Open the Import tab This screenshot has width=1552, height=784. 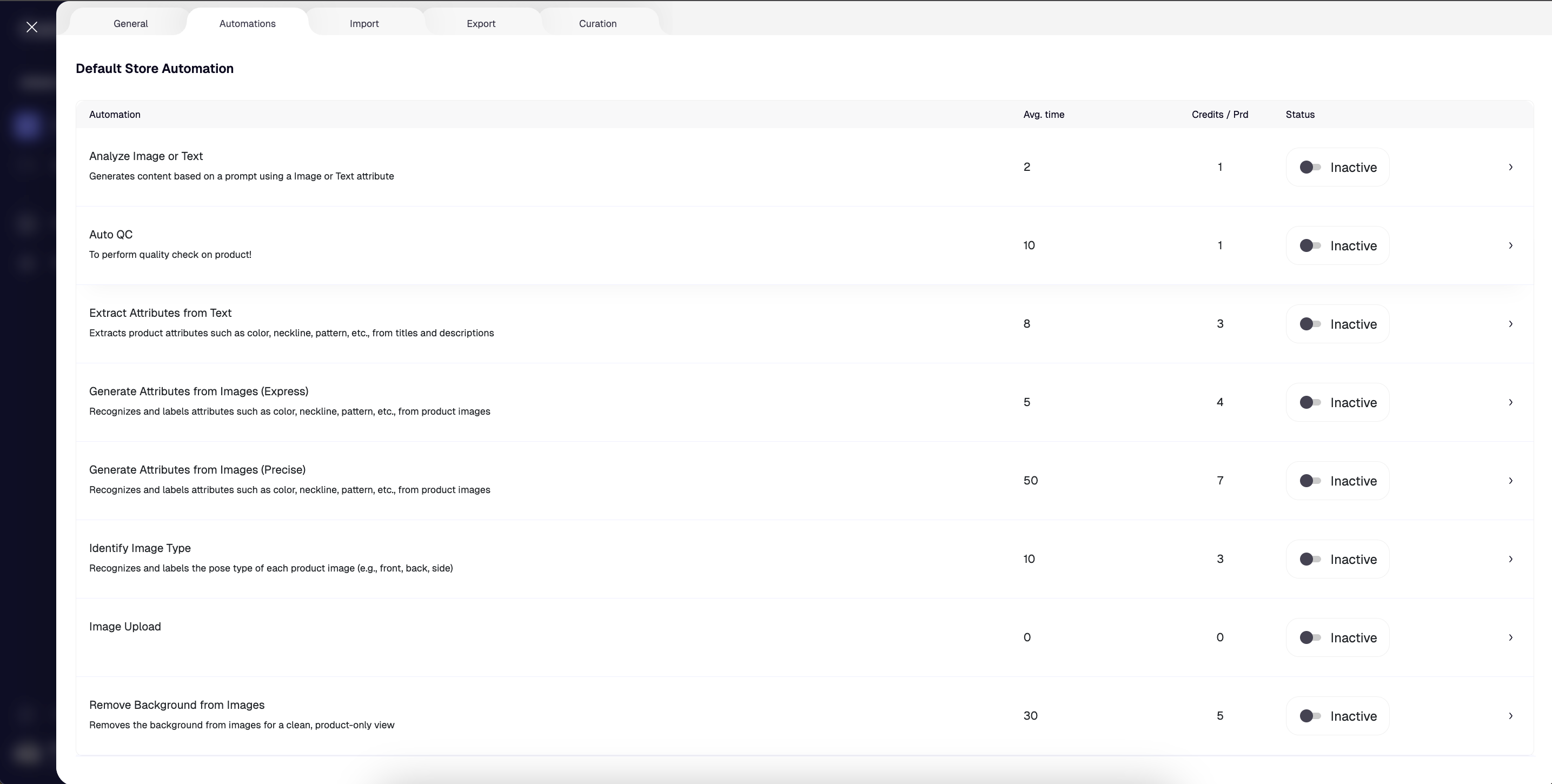[364, 23]
